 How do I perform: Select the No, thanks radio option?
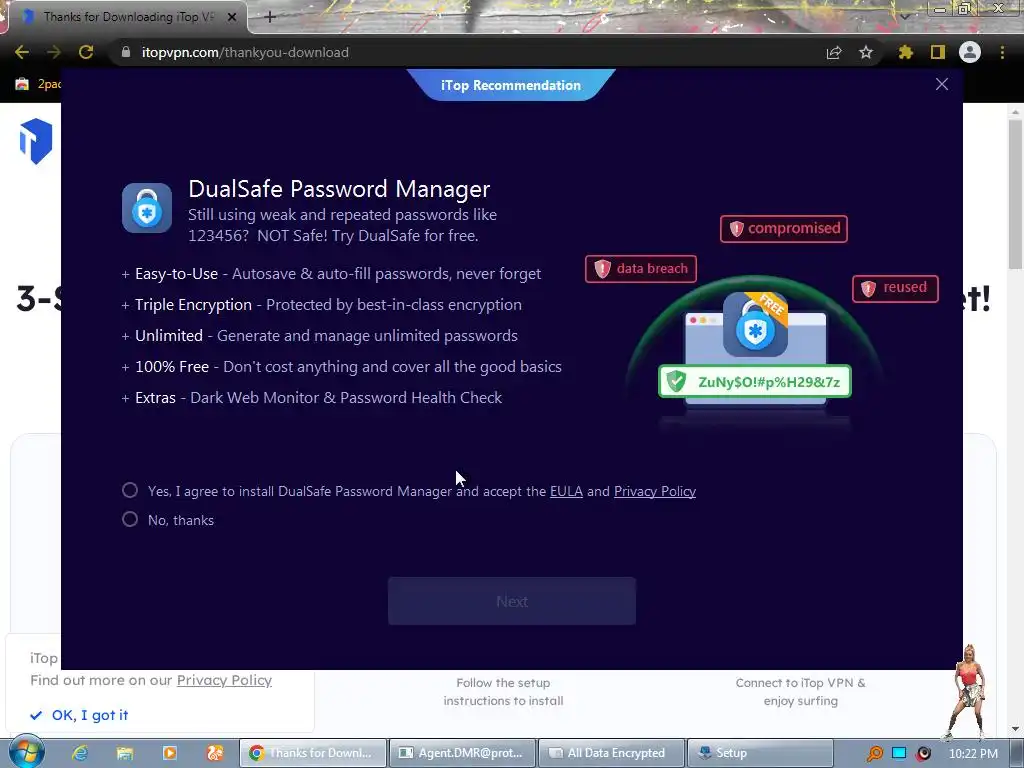coord(130,519)
